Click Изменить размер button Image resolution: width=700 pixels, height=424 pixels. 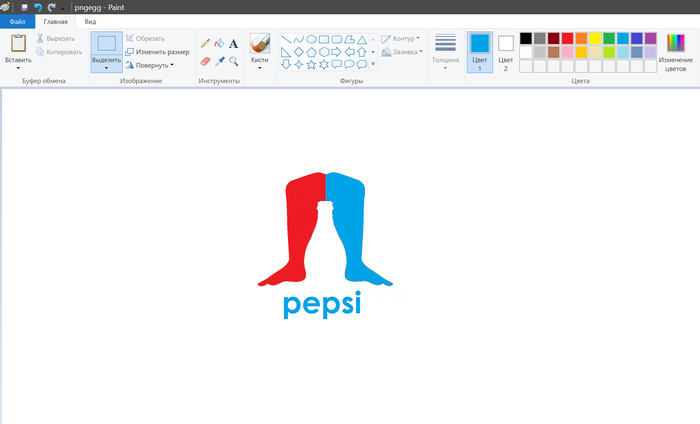(x=157, y=52)
